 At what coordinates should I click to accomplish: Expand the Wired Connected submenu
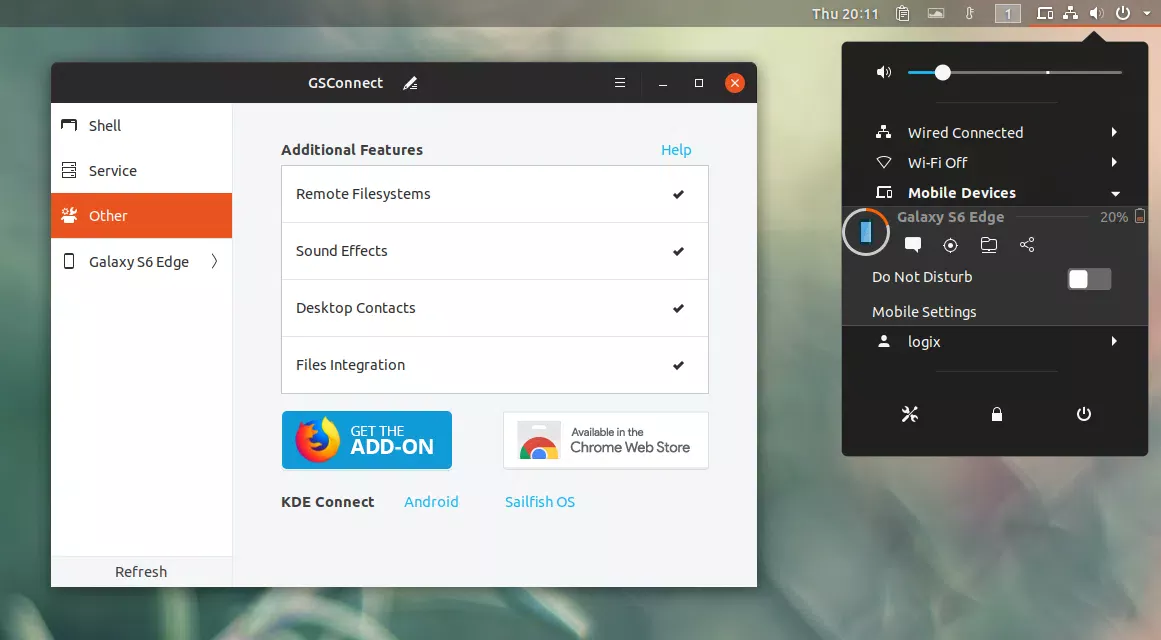coord(1114,133)
